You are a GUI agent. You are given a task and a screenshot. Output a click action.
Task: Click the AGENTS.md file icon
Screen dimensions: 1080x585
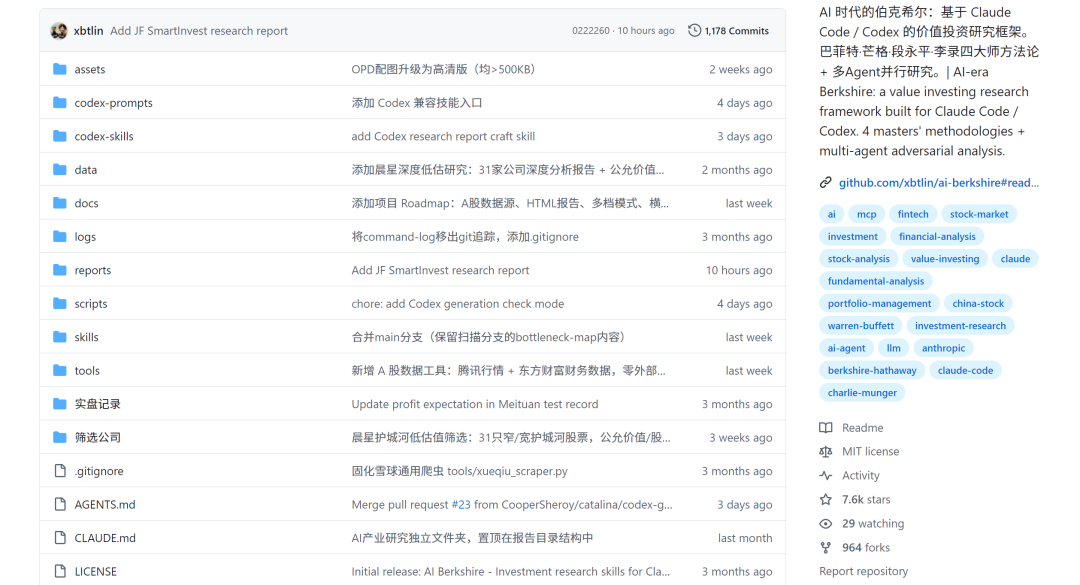[x=60, y=504]
